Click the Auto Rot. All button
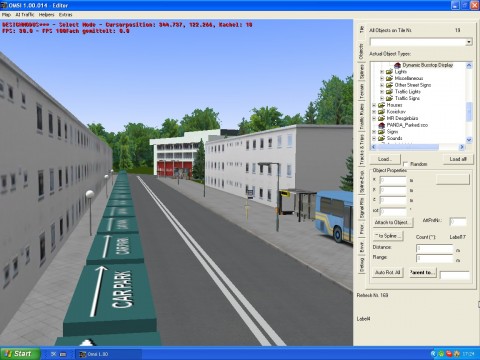The height and width of the screenshot is (360, 480). pos(387,272)
